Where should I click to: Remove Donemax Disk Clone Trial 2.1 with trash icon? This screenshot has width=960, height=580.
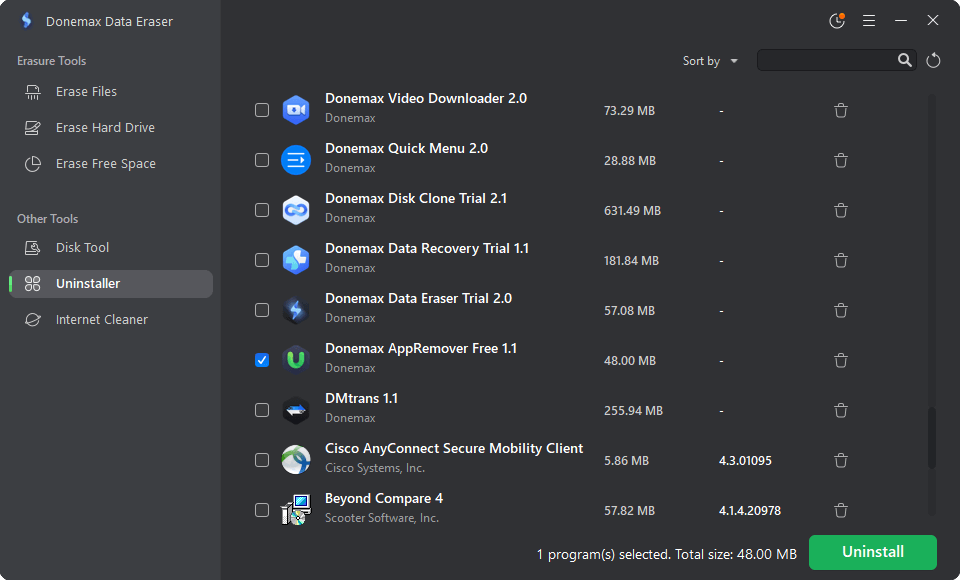pos(841,211)
